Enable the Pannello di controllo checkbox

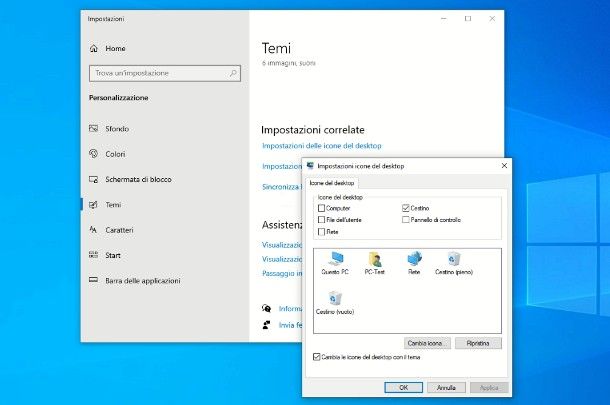pos(406,220)
